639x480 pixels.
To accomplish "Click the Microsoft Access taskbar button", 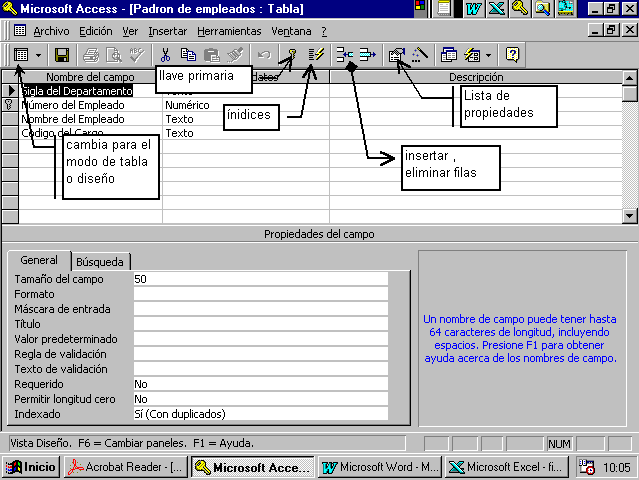I will point(253,467).
